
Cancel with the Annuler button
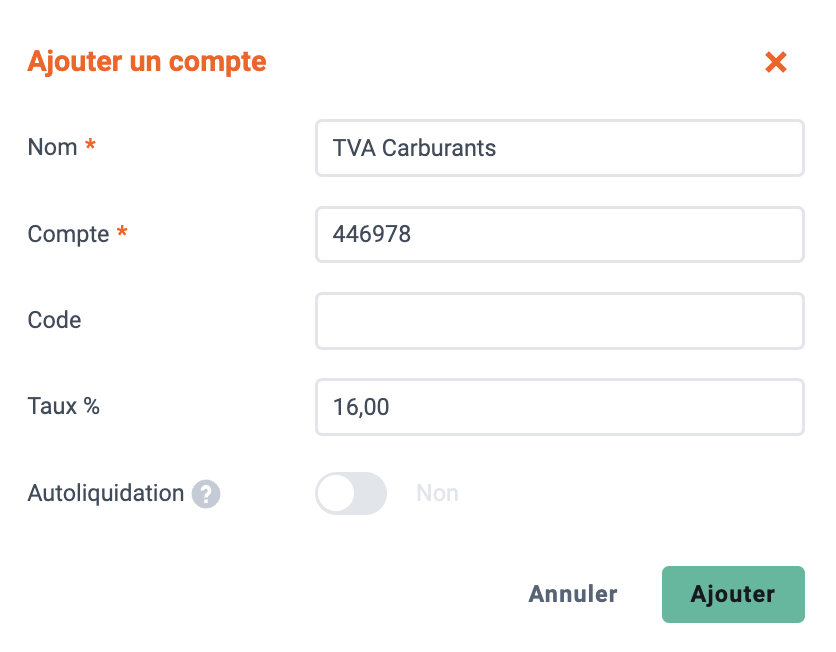573,594
